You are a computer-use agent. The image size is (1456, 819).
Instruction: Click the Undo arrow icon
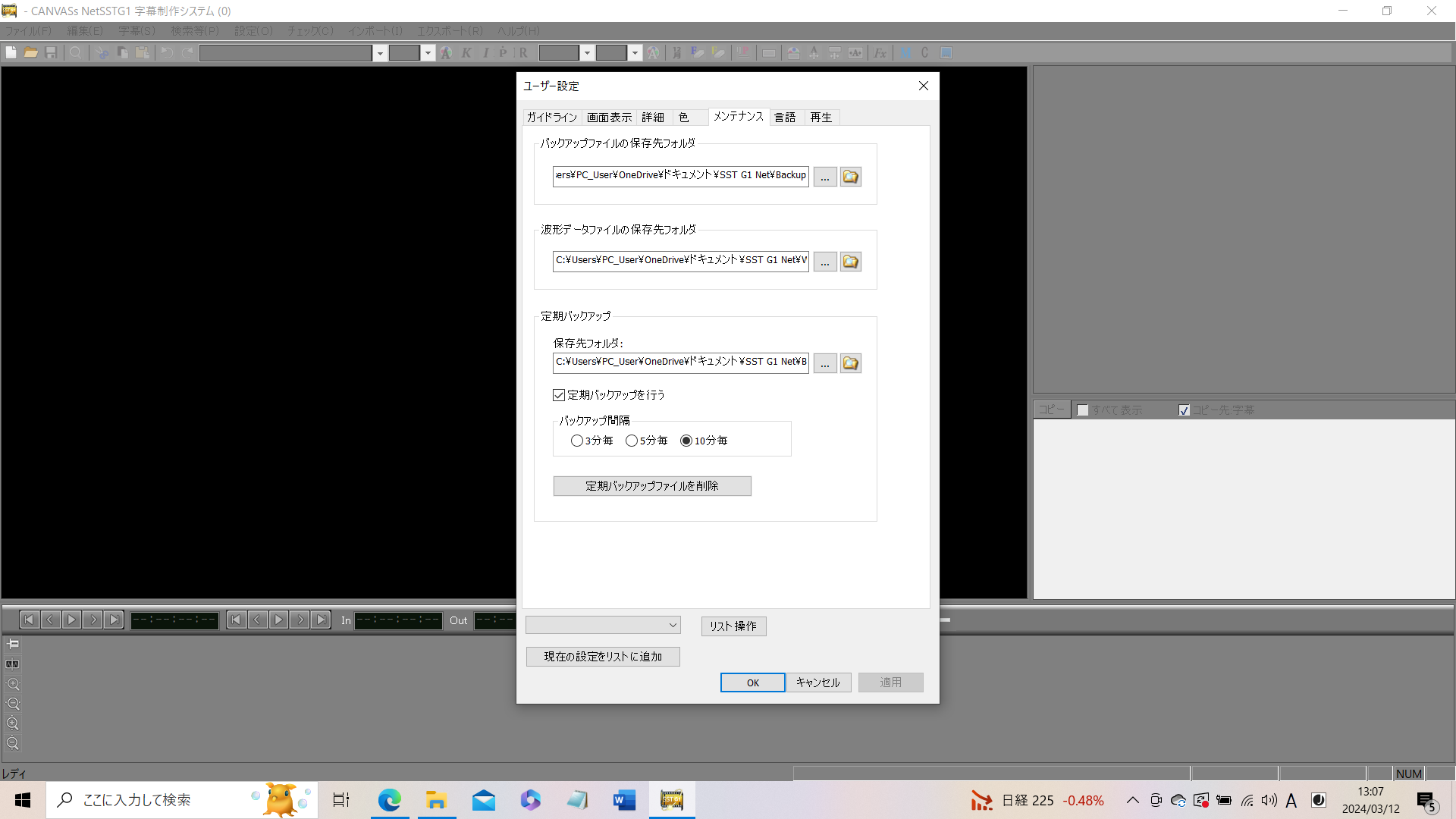(167, 52)
